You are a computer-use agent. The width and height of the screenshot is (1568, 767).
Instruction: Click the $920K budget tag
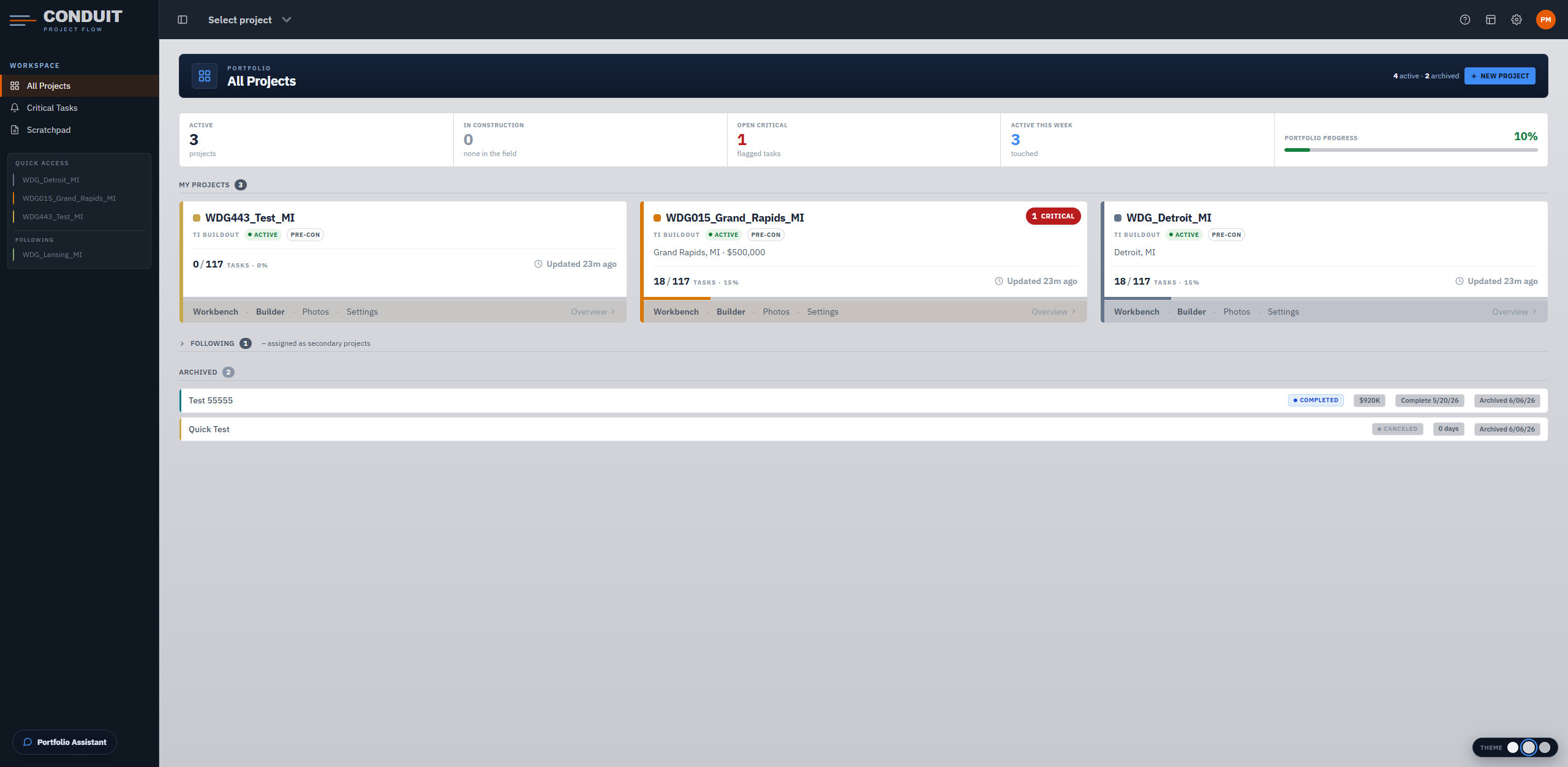1370,400
